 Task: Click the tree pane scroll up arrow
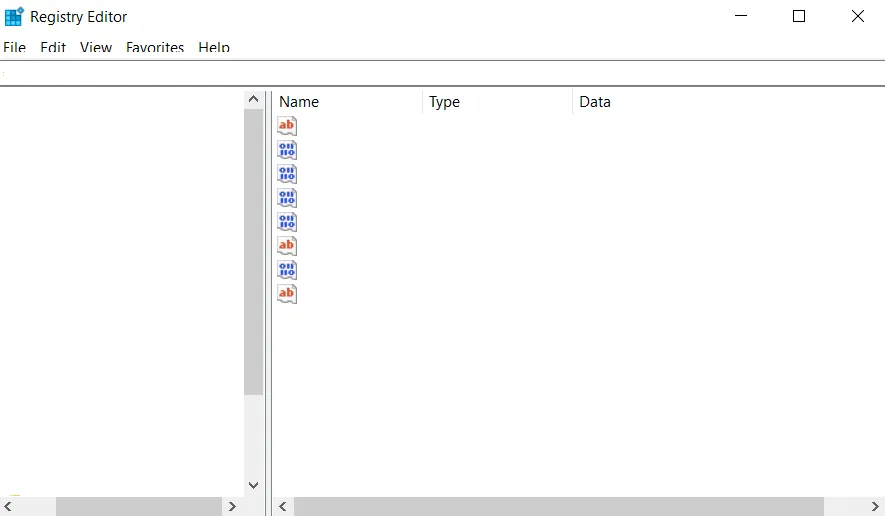pos(253,99)
